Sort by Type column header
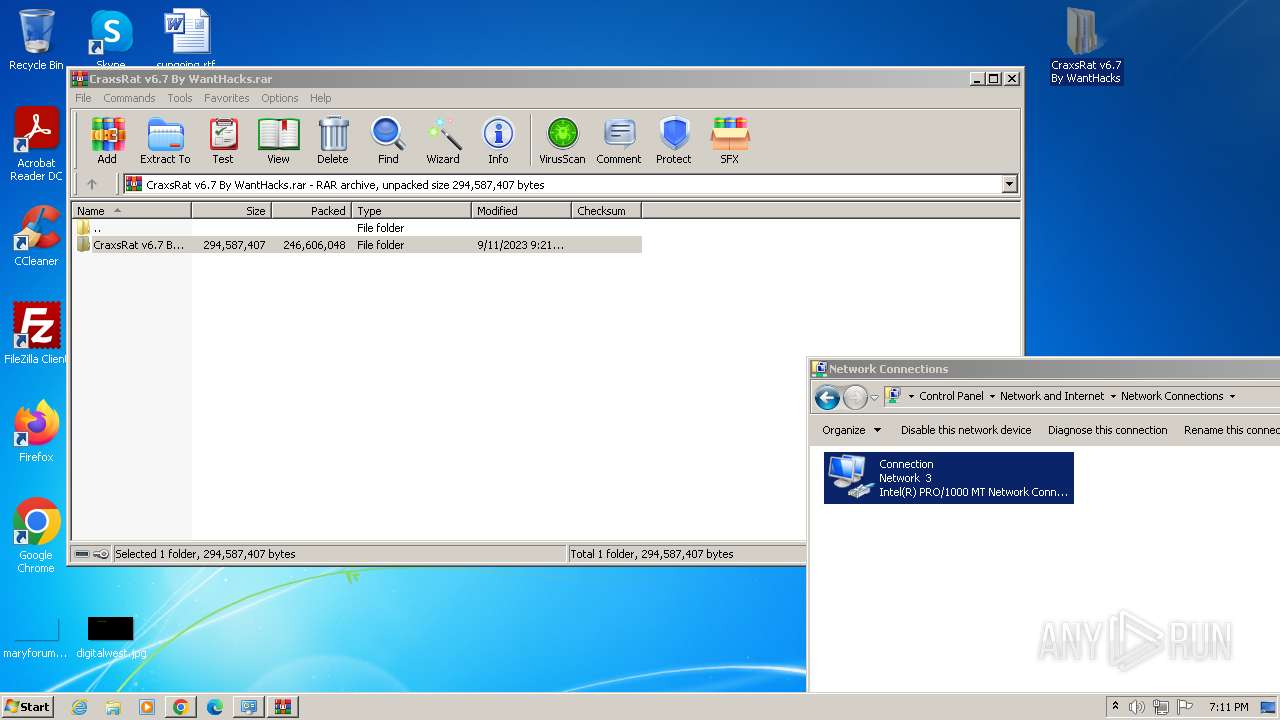Viewport: 1280px width, 720px height. click(411, 211)
